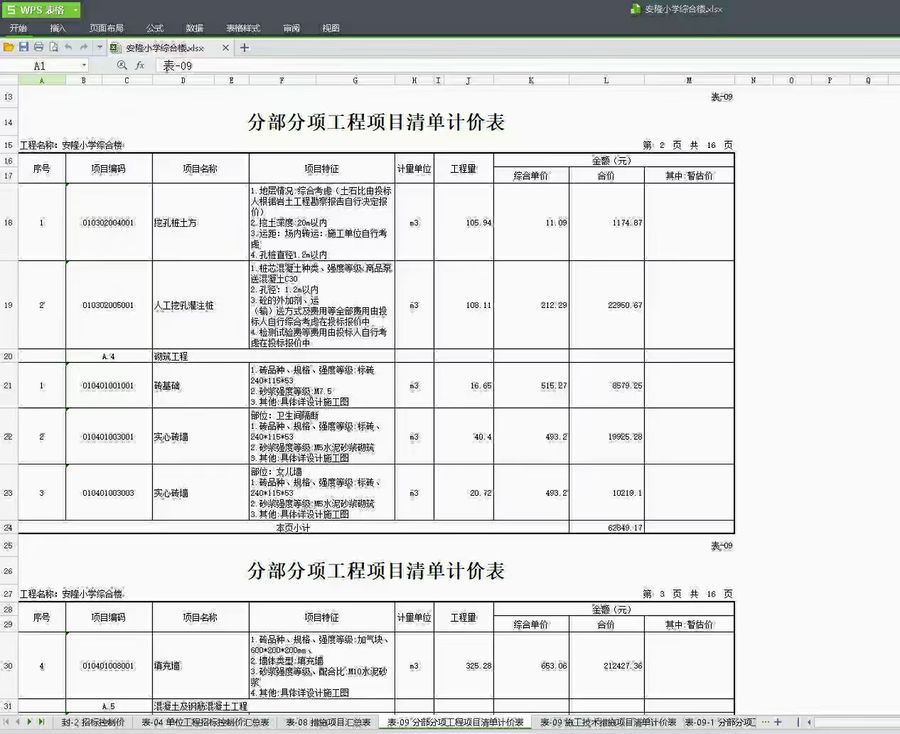Select row header 18
The height and width of the screenshot is (734, 900).
click(x=9, y=222)
